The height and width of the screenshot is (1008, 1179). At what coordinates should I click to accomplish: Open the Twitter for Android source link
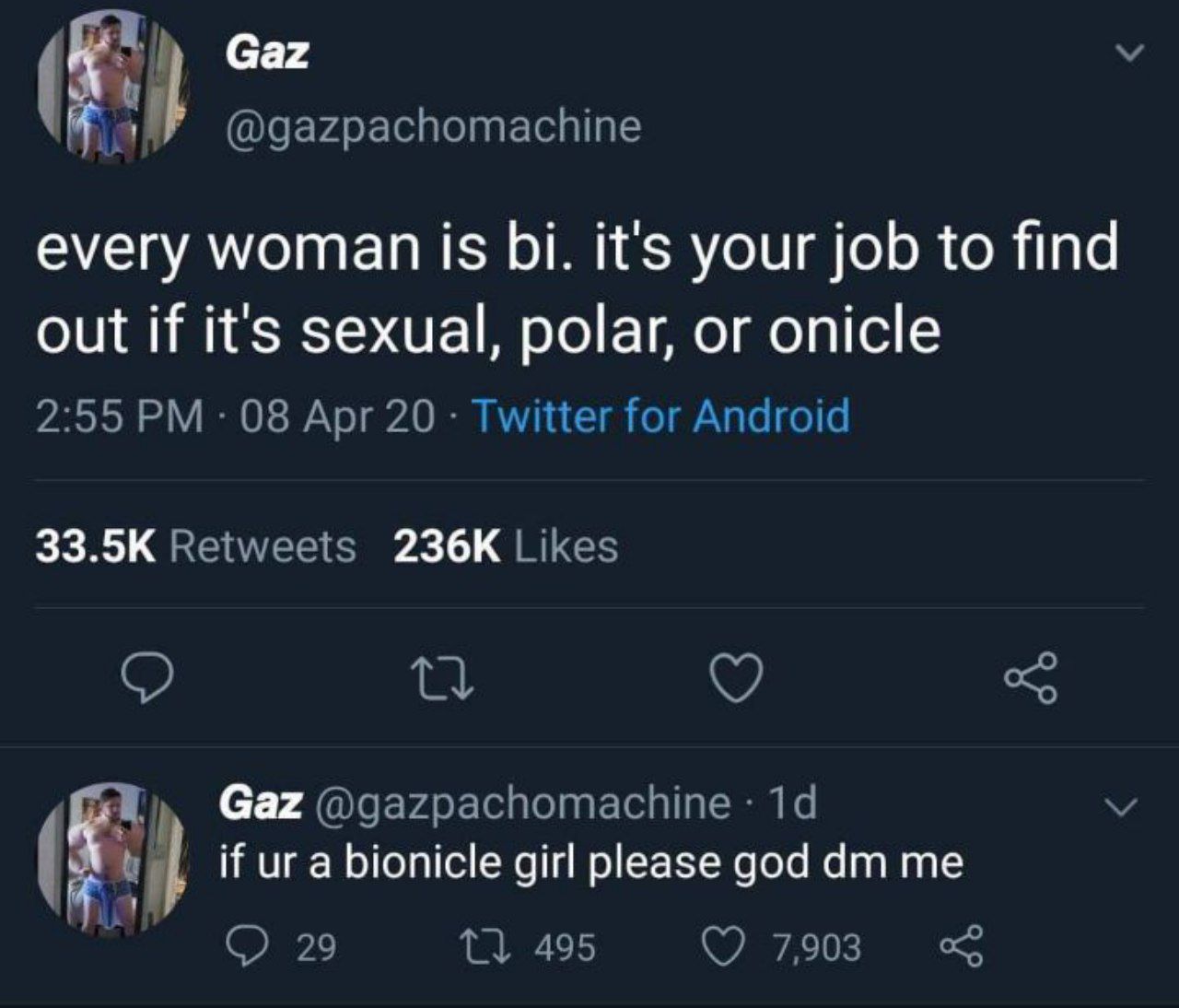[660, 416]
